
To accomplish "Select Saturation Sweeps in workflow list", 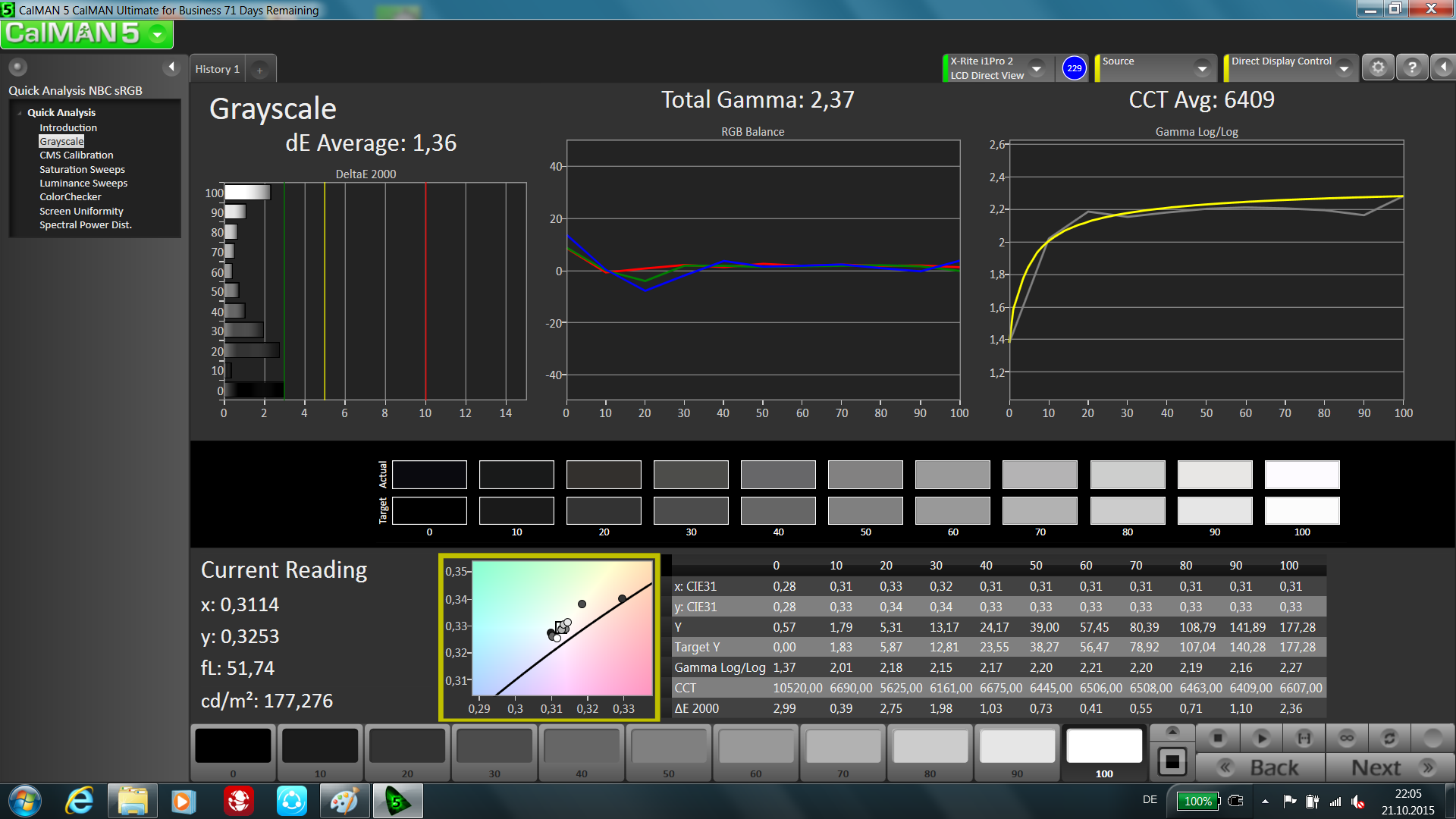I will pyautogui.click(x=82, y=169).
